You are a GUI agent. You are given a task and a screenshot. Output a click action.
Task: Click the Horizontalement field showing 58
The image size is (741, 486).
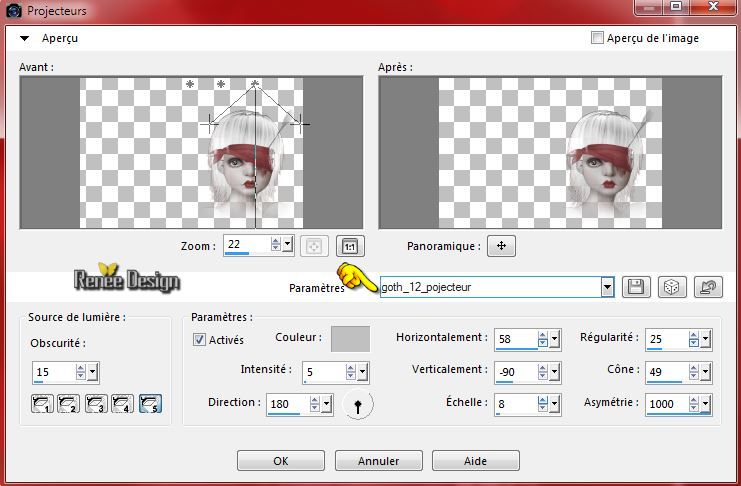[516, 339]
